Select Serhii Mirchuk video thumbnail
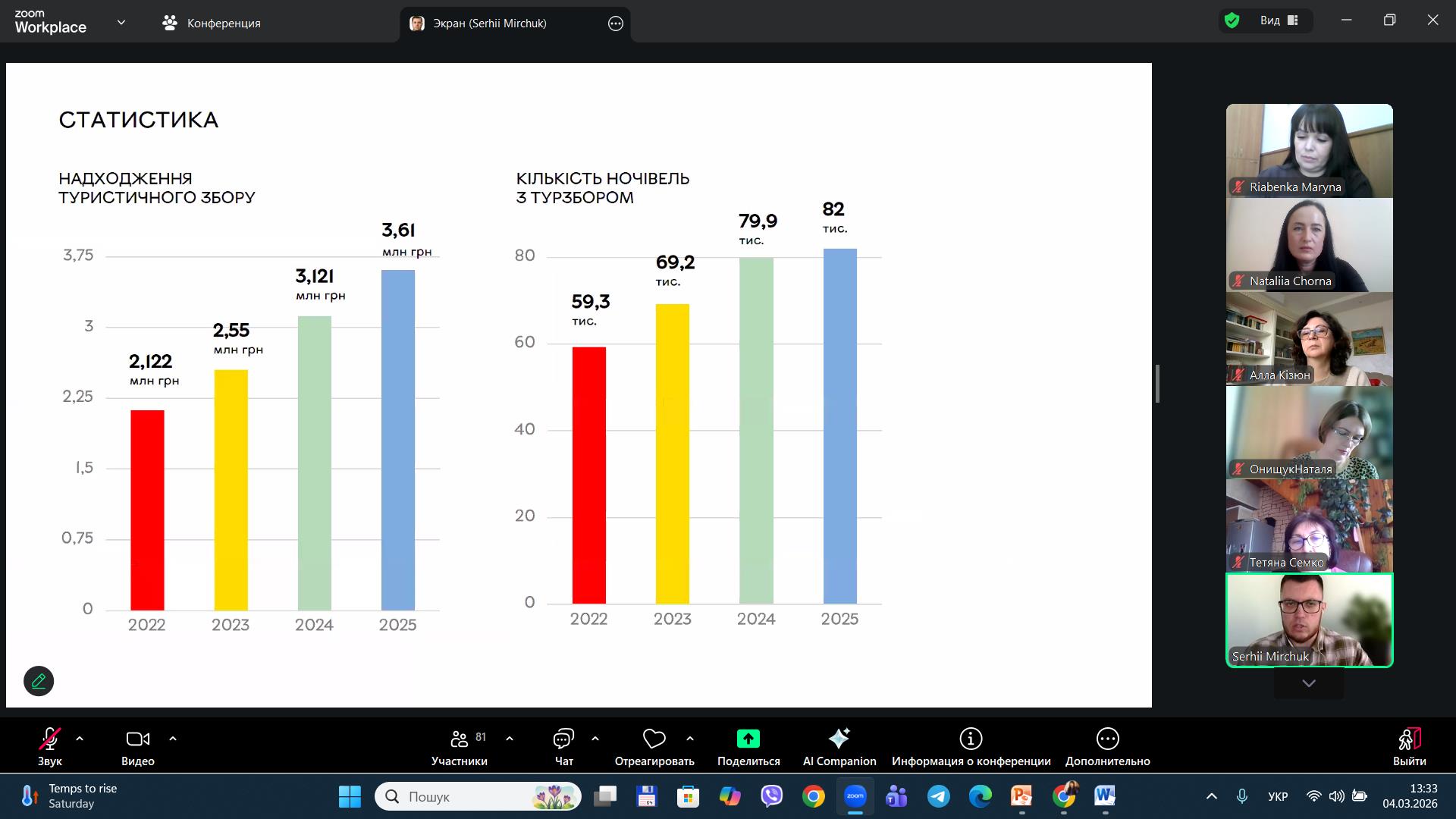 [1309, 620]
